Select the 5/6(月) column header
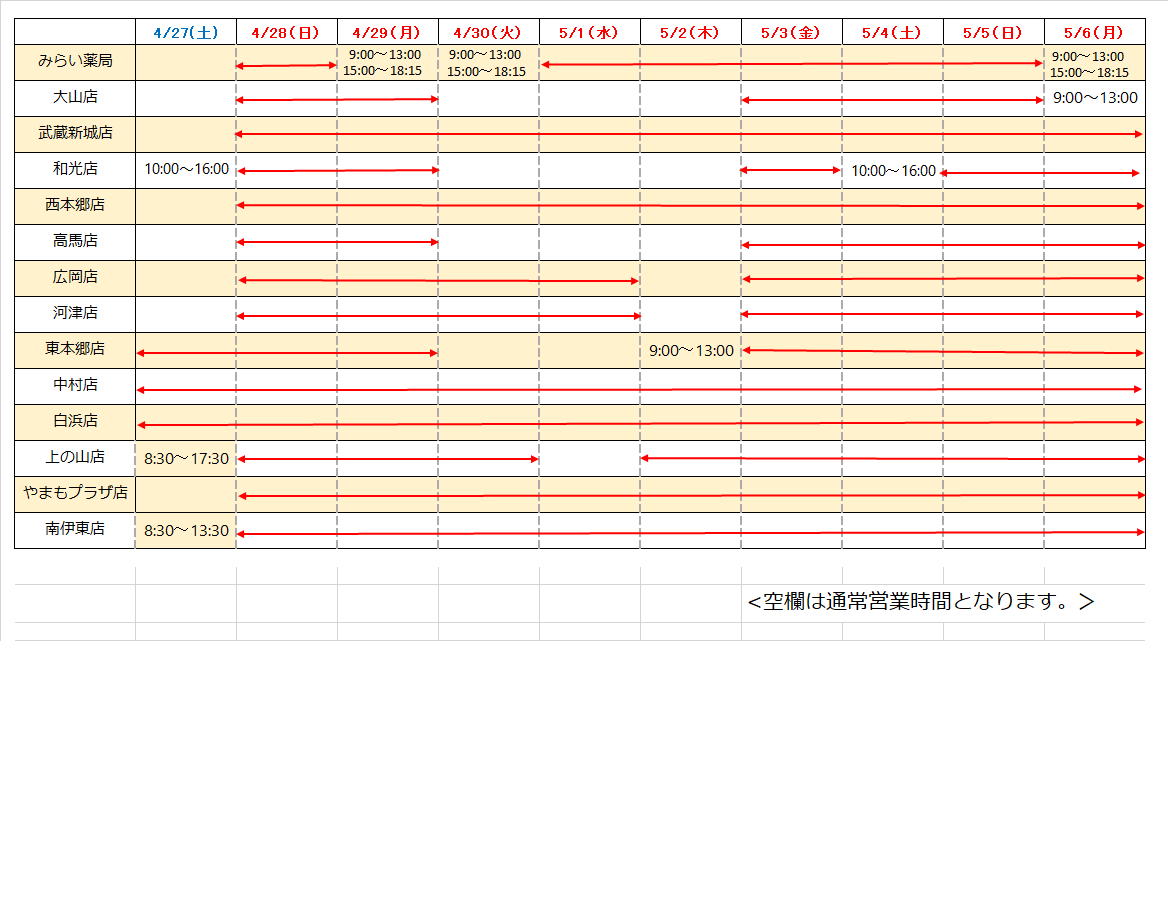The image size is (1168, 920). click(1094, 32)
